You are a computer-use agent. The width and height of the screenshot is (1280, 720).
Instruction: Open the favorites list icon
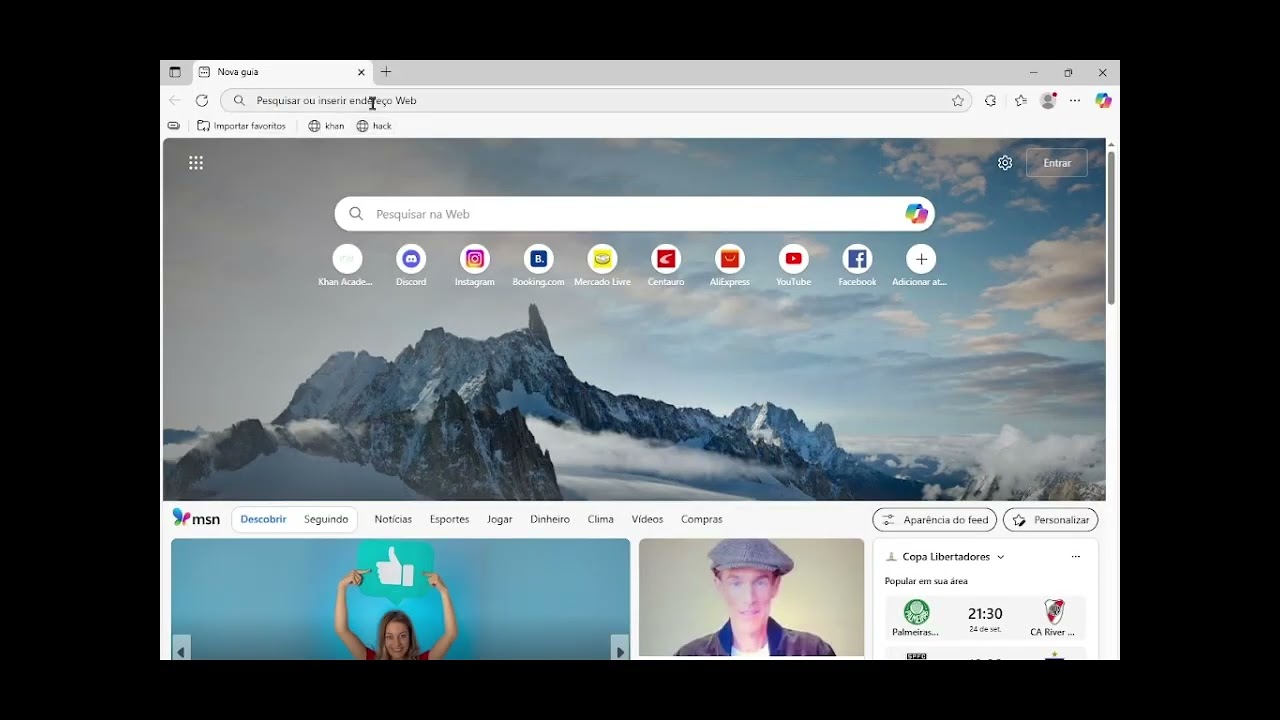click(1020, 101)
